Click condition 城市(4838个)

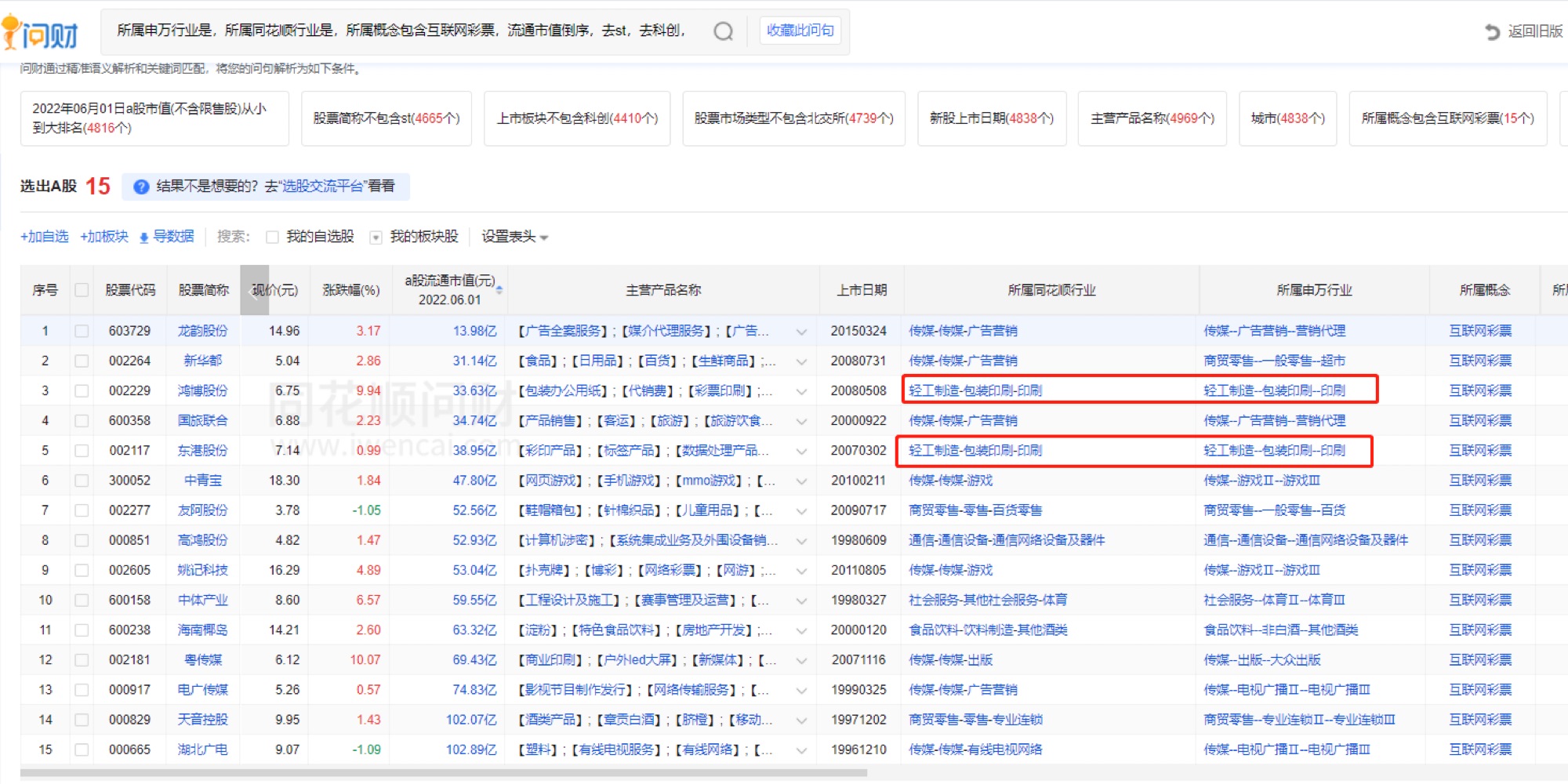pyautogui.click(x=1288, y=118)
